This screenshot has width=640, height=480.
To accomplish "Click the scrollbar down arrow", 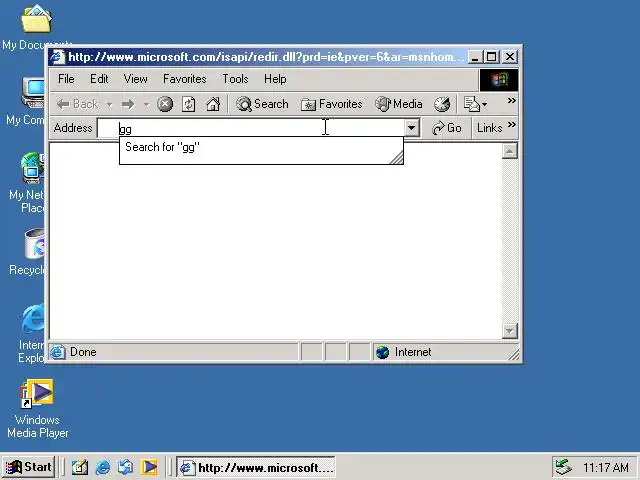I will (x=510, y=331).
